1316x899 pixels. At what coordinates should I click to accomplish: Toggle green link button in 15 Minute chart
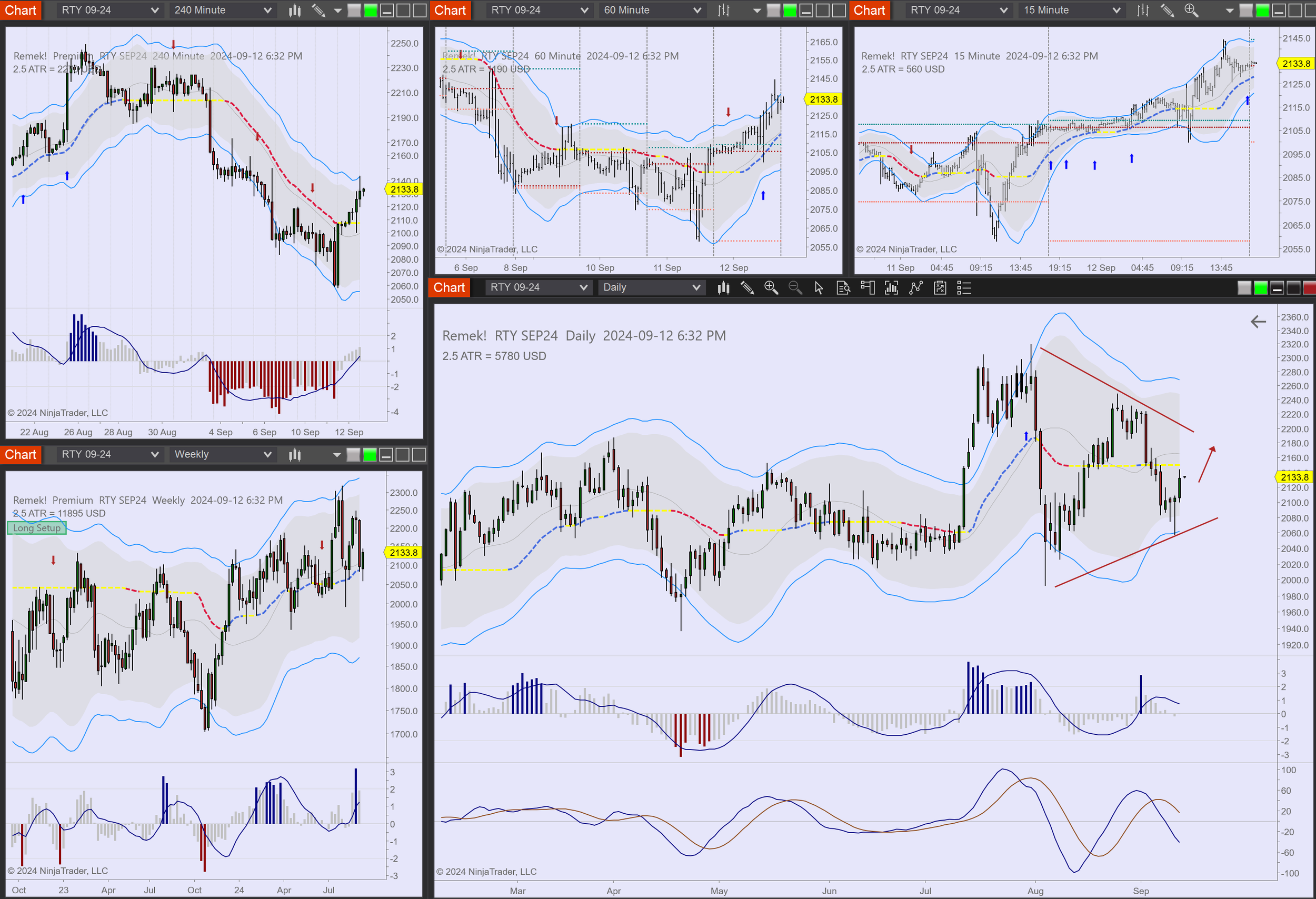click(x=1262, y=10)
